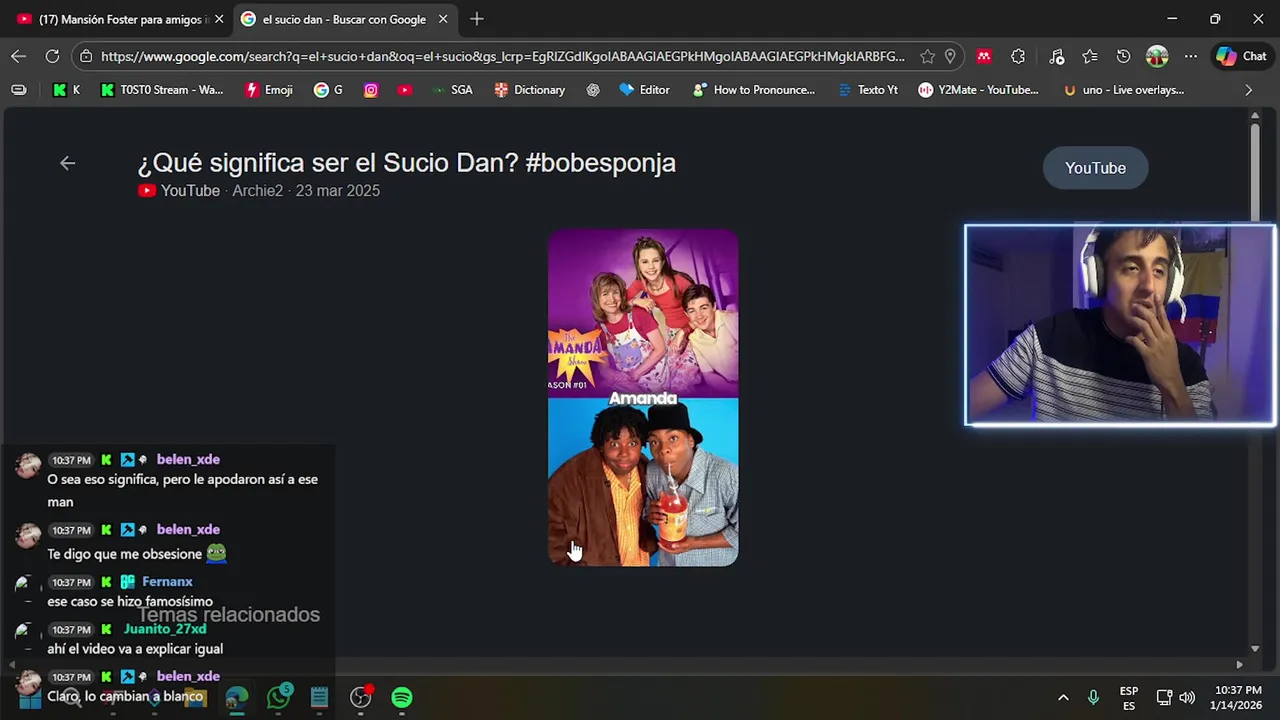Click the lock icon in the address bar
The height and width of the screenshot is (720, 1280).
point(87,57)
